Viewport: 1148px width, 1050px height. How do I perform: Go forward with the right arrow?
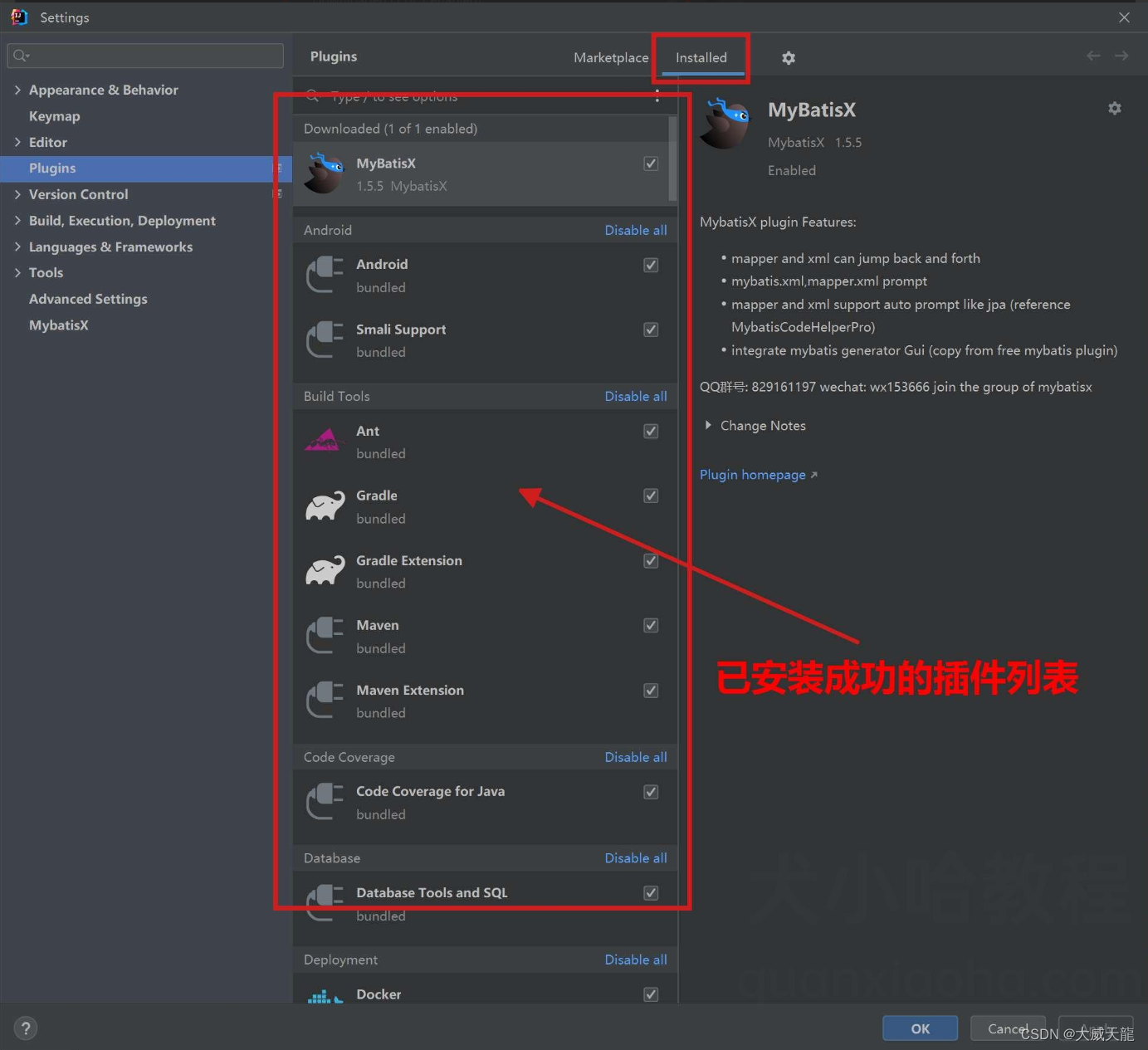(1121, 56)
